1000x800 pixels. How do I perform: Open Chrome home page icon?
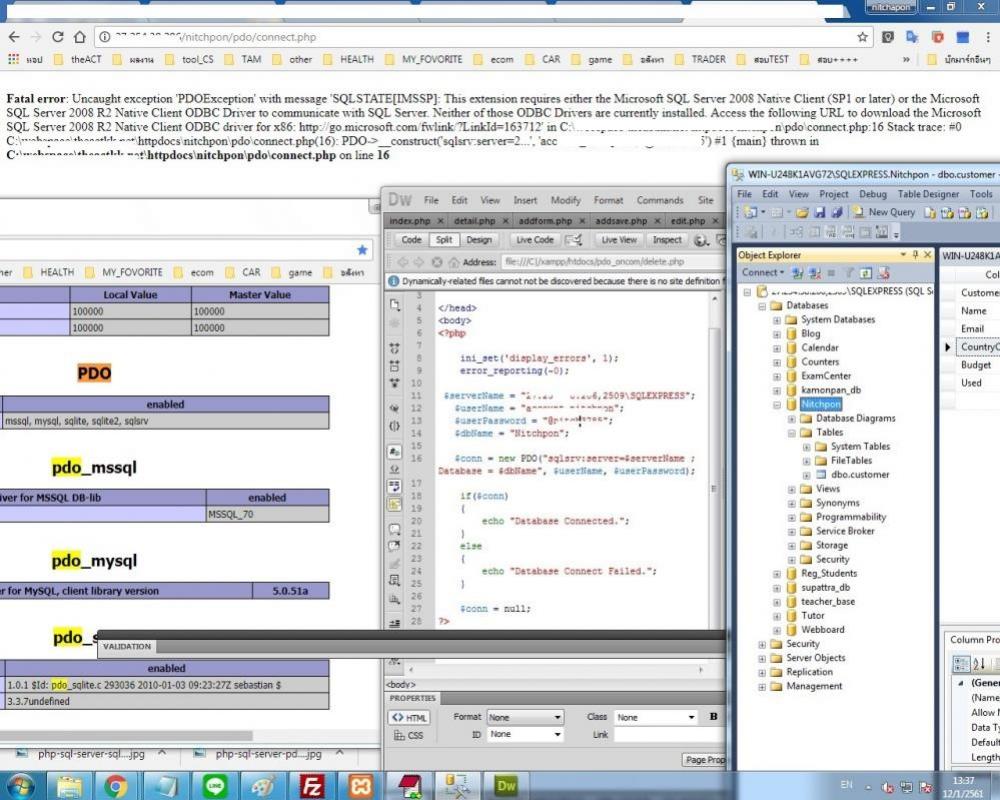[80, 37]
